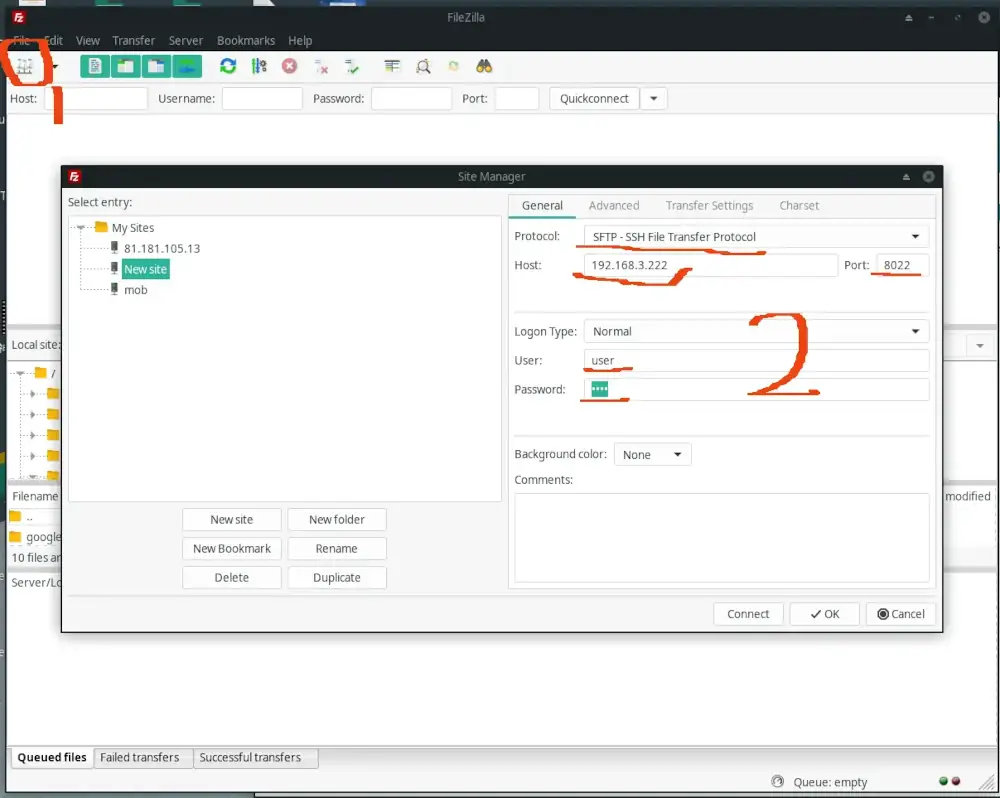The height and width of the screenshot is (798, 1000).
Task: Switch to the General tab
Action: click(x=542, y=205)
